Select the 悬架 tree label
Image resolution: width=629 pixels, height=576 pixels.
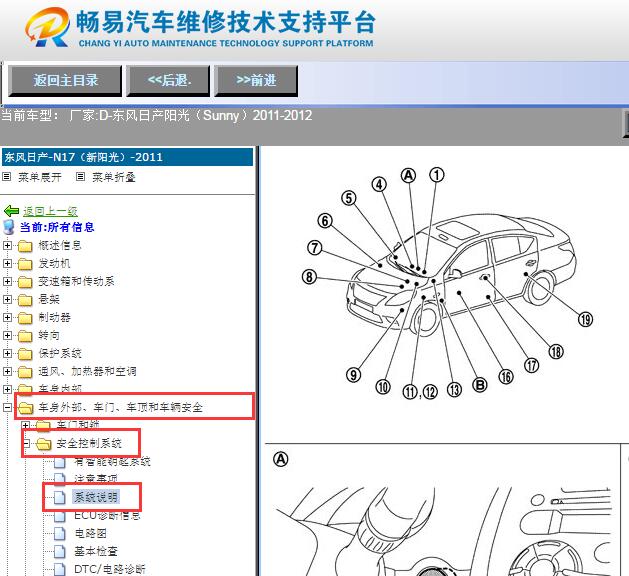point(49,300)
